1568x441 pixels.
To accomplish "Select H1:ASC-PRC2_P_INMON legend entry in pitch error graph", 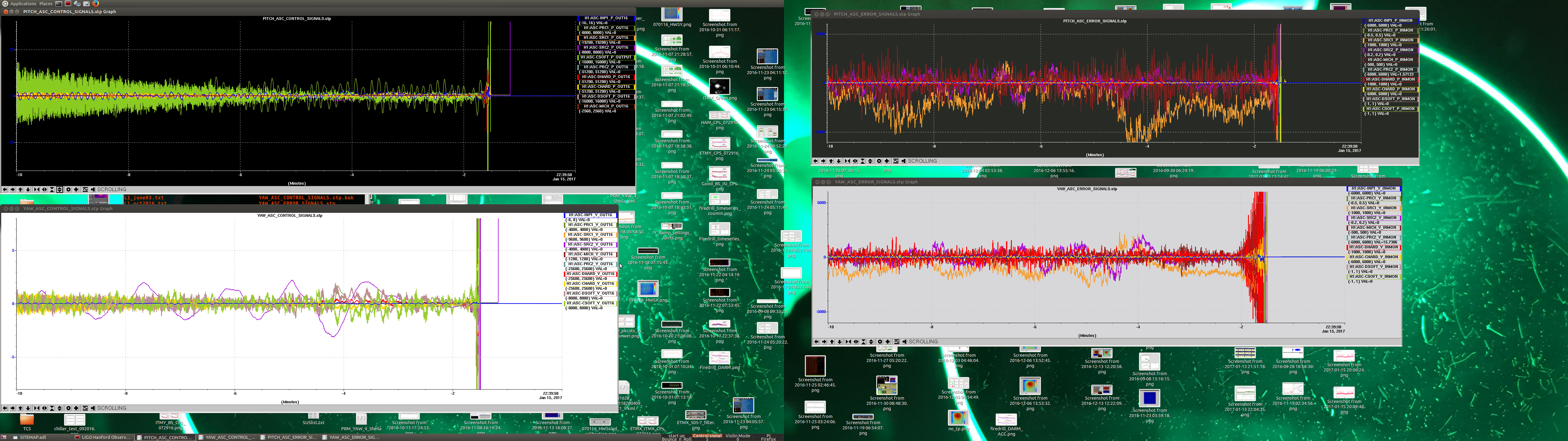I will pyautogui.click(x=1391, y=70).
